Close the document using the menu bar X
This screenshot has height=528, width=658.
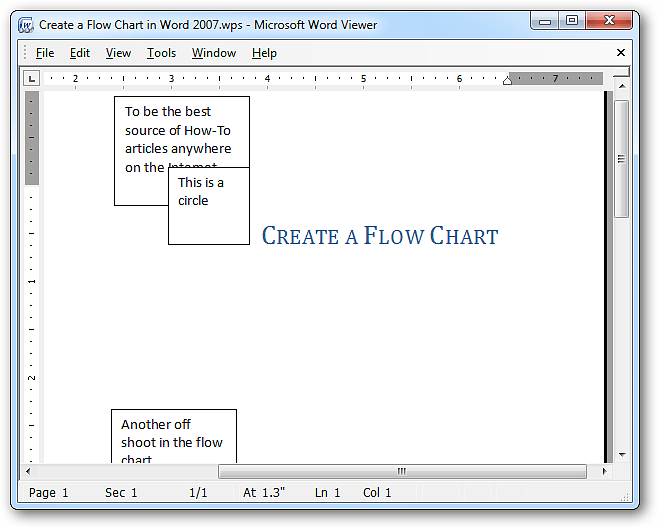(x=620, y=53)
